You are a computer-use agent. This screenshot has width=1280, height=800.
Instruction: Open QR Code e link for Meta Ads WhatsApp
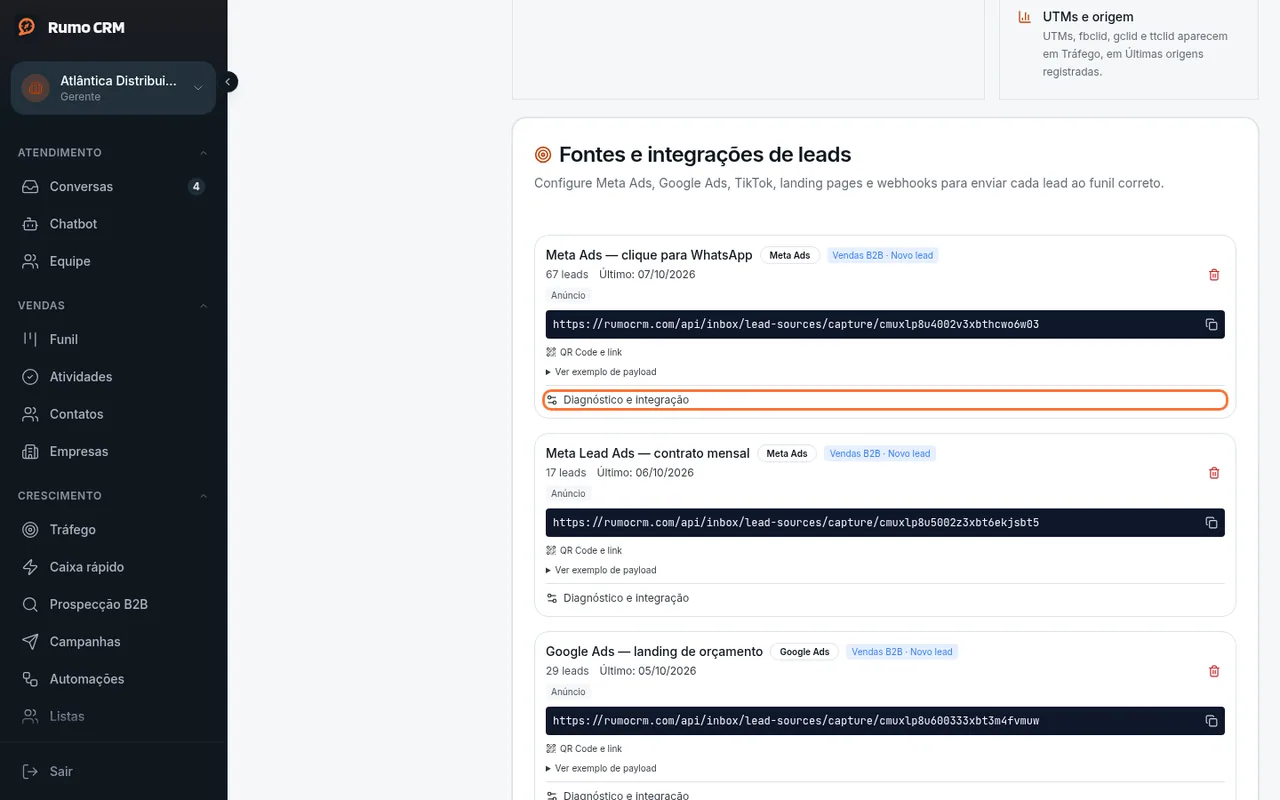pyautogui.click(x=584, y=352)
